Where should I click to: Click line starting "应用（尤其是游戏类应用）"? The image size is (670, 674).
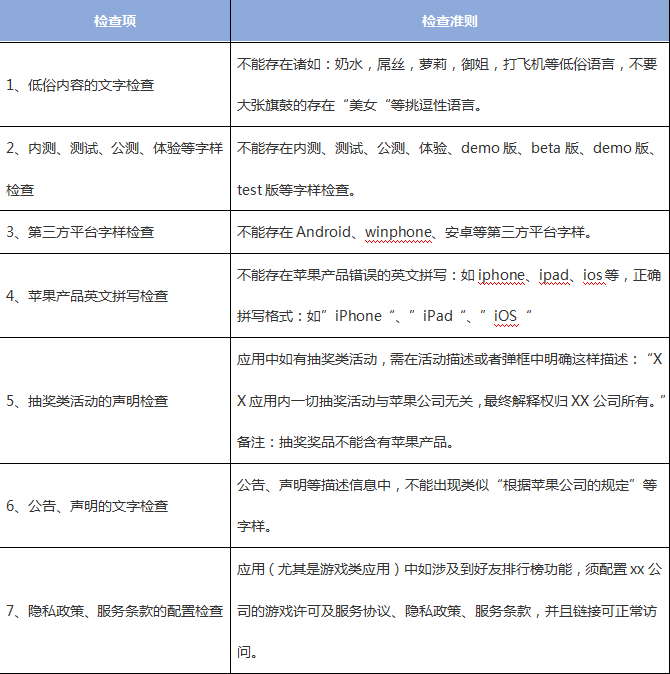tap(450, 569)
